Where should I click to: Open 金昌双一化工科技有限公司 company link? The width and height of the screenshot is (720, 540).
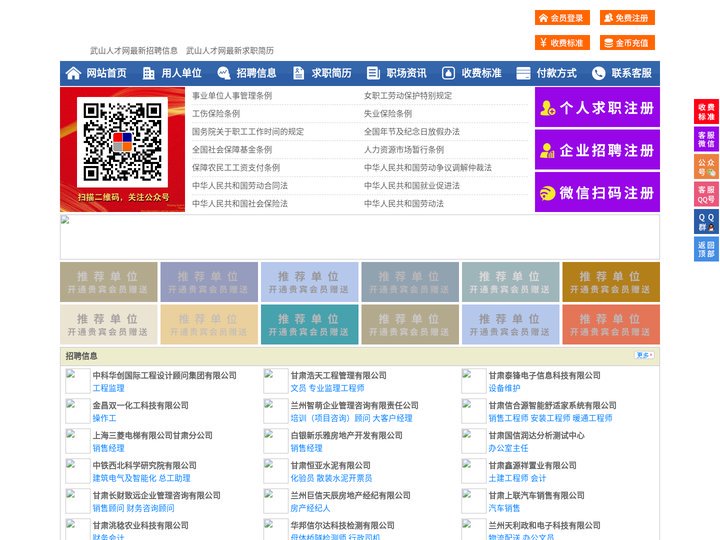pos(141,405)
